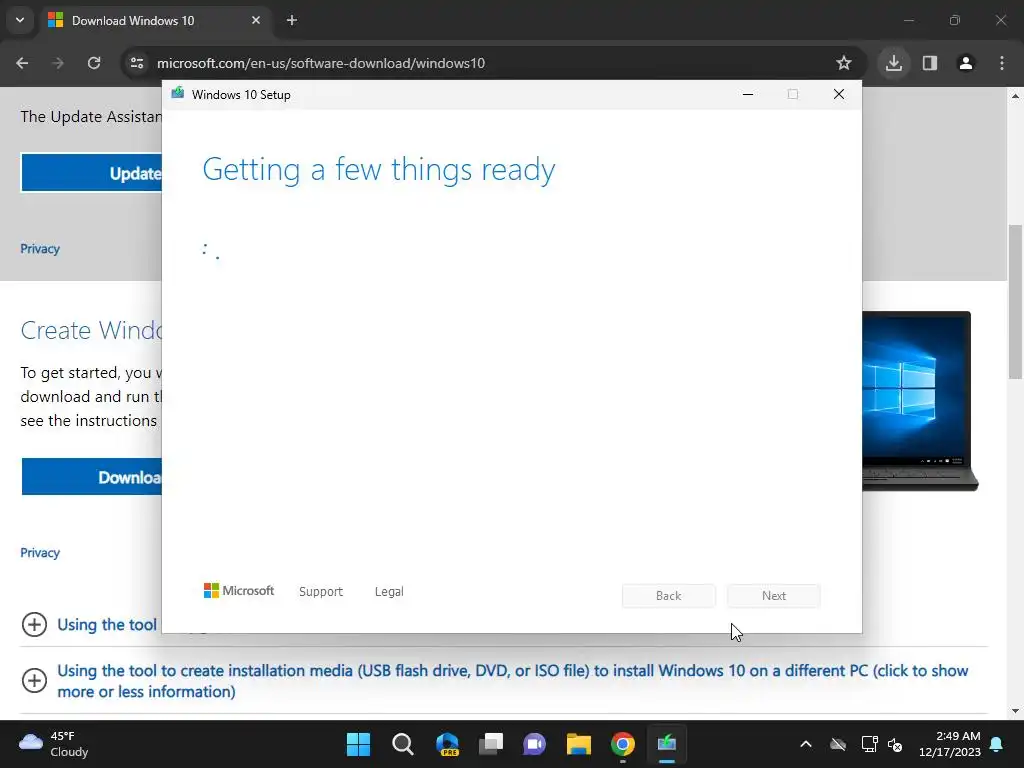Screen dimensions: 1024x768
Task: Click the muted volume tray icon
Action: [x=895, y=744]
